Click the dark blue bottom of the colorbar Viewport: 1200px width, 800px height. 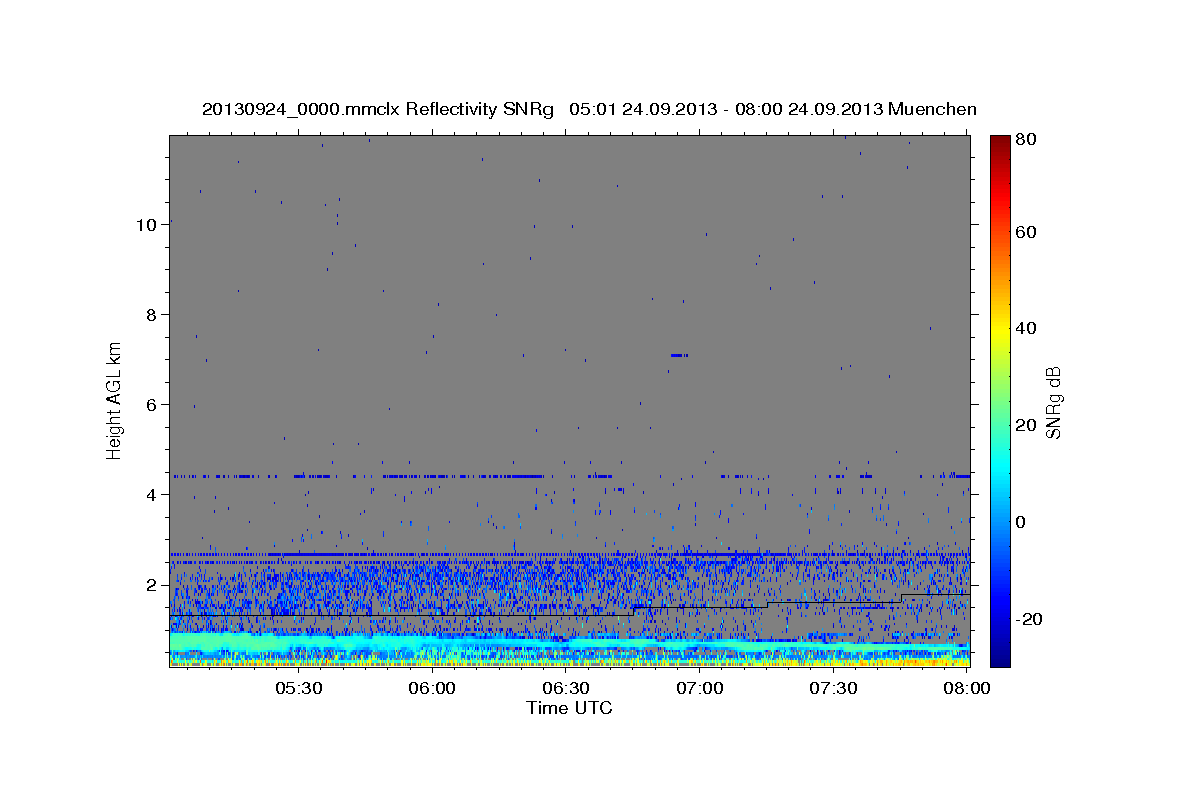click(x=1000, y=655)
